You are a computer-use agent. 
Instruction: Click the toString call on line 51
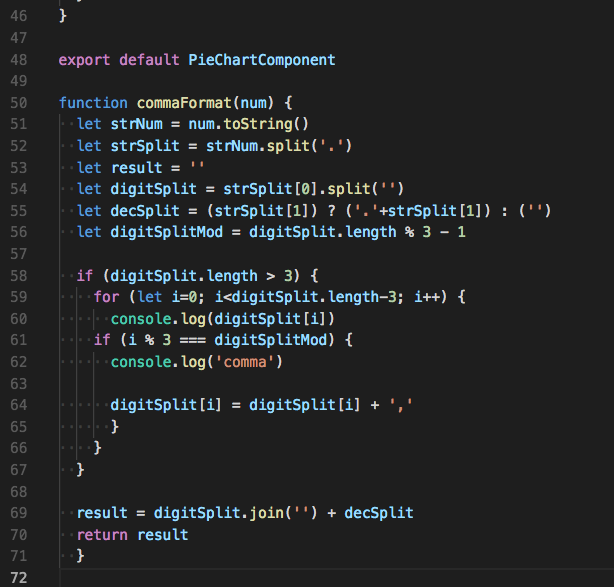click(257, 124)
